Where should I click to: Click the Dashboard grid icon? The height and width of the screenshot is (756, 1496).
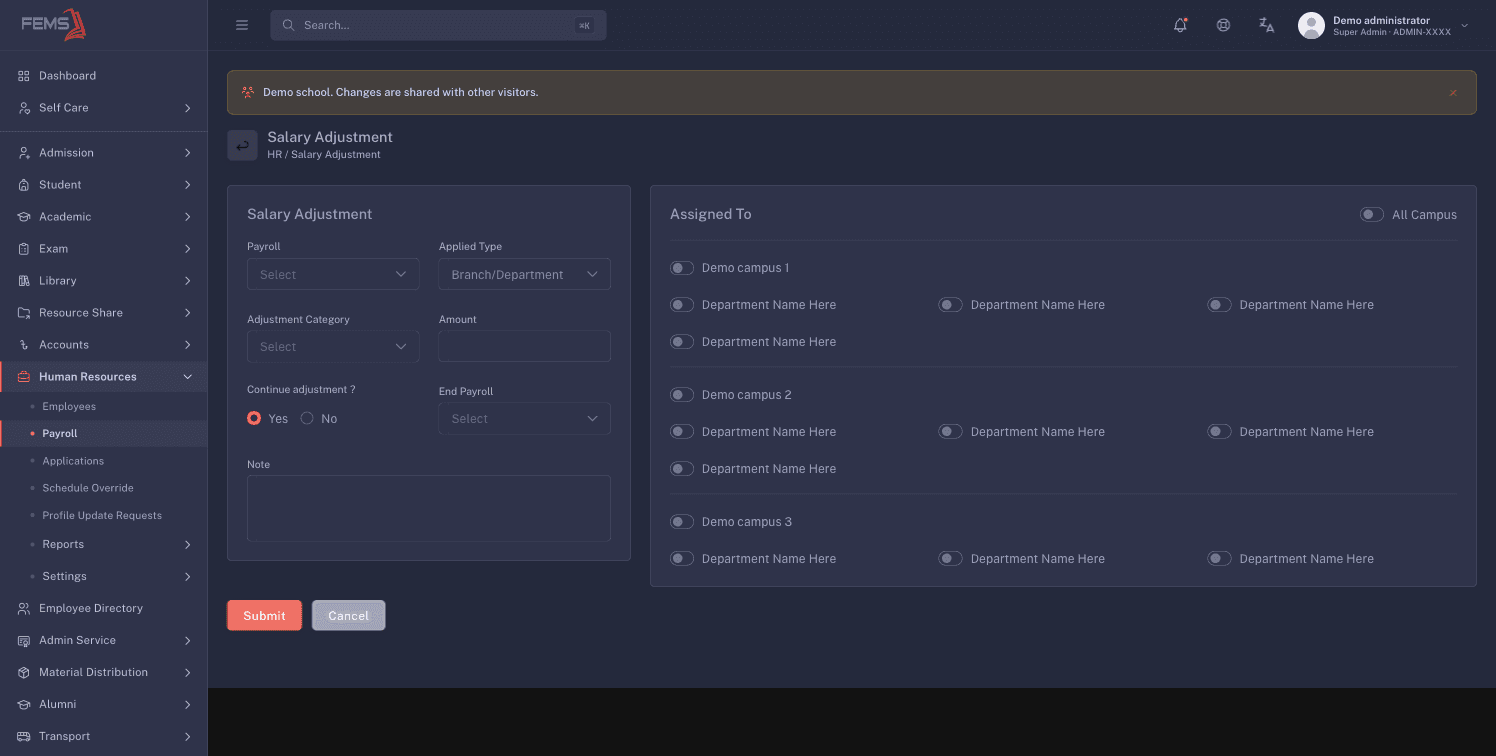point(24,76)
